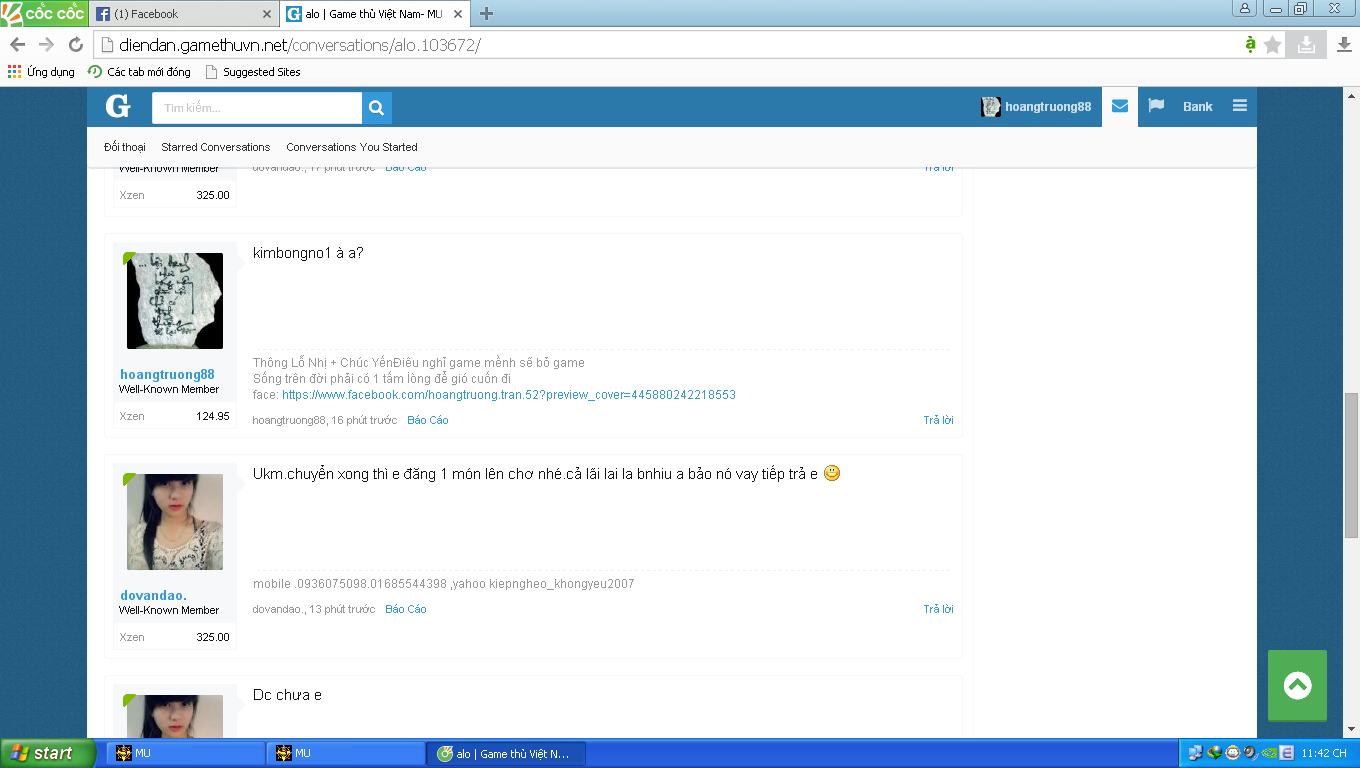This screenshot has height=768, width=1360.
Task: Open the round animal-face tray icon
Action: (x=1232, y=753)
